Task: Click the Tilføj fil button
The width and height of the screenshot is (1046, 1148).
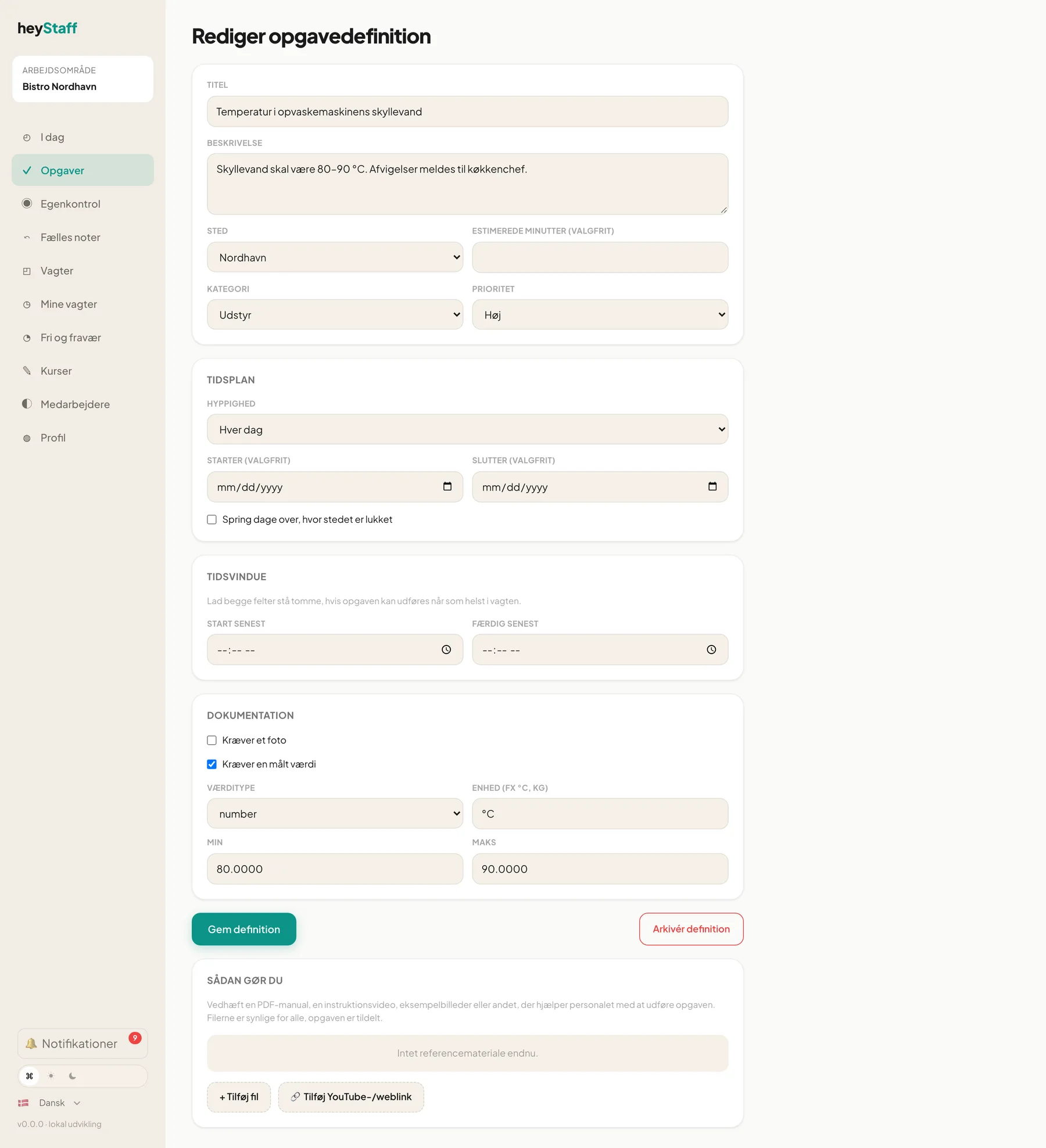Action: pyautogui.click(x=239, y=1097)
